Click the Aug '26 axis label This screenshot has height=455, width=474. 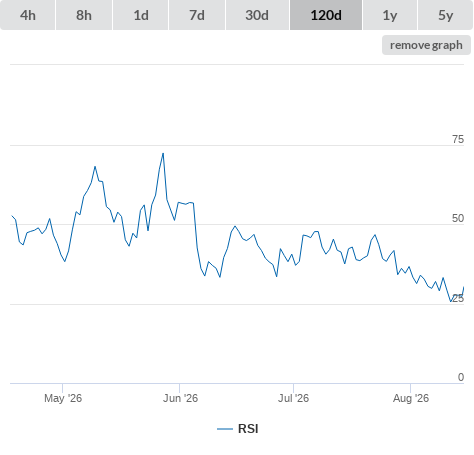tap(411, 398)
